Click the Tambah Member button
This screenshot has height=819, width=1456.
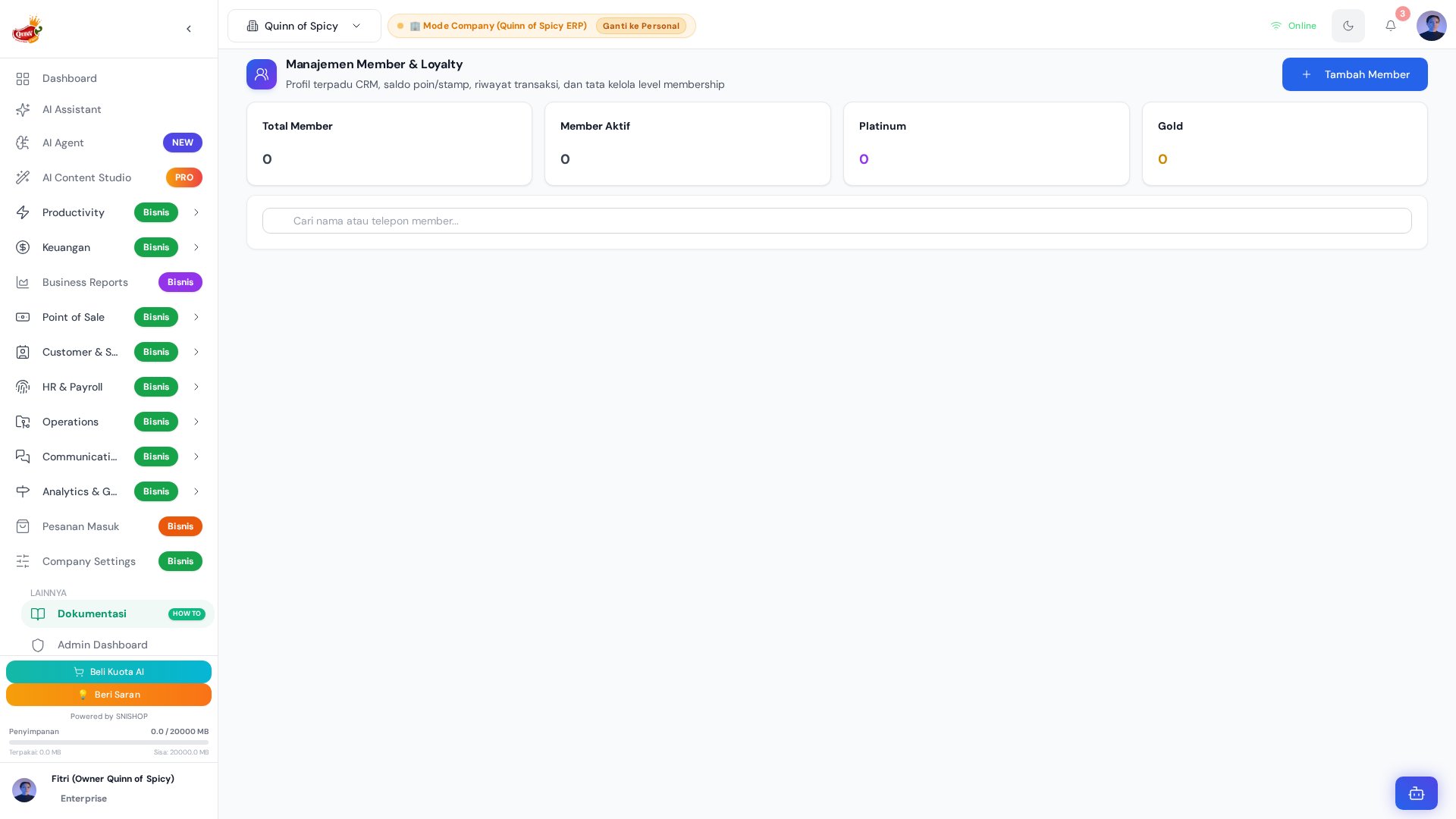click(1354, 74)
